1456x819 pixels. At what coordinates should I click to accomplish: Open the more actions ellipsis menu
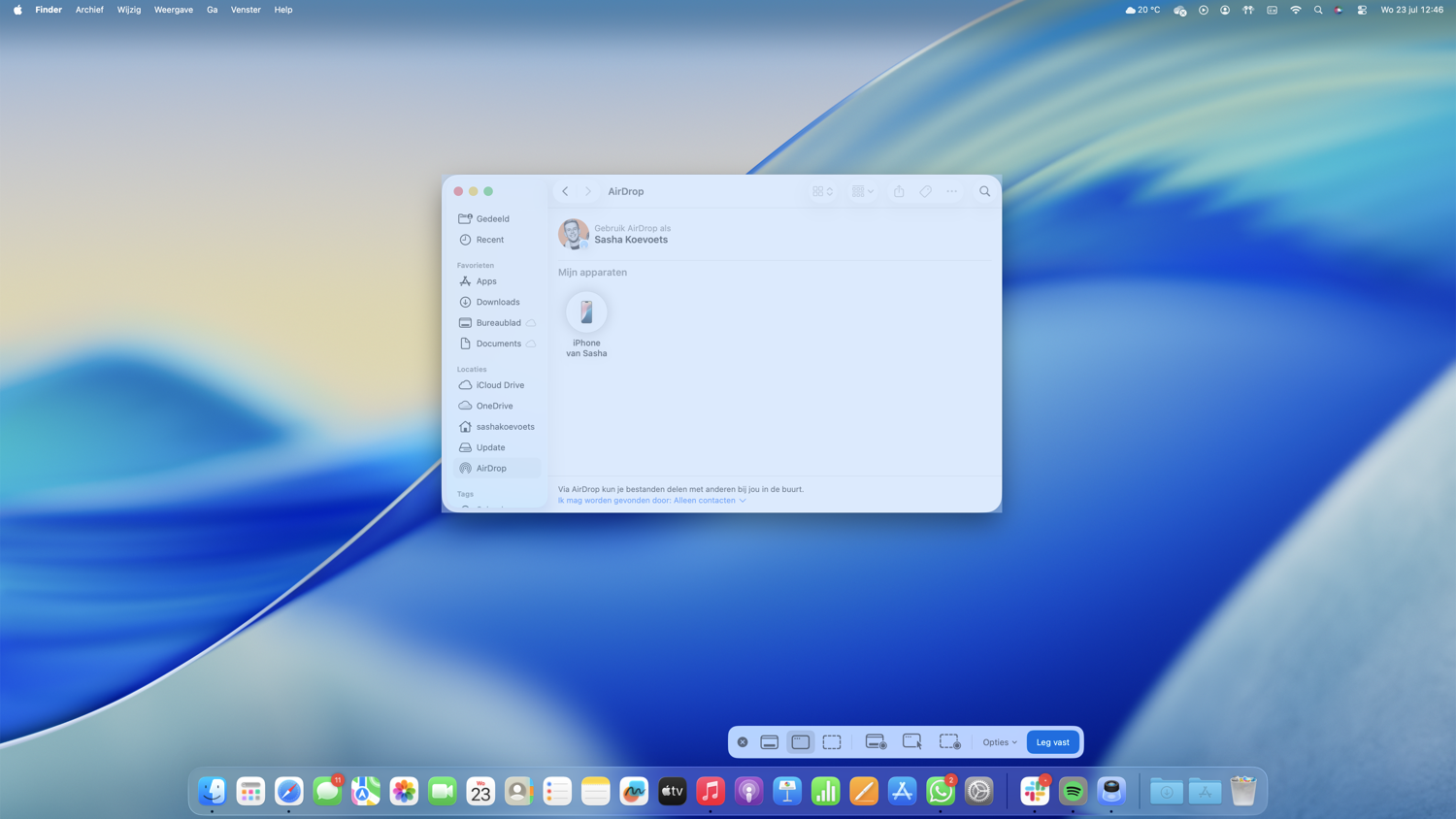point(952,191)
